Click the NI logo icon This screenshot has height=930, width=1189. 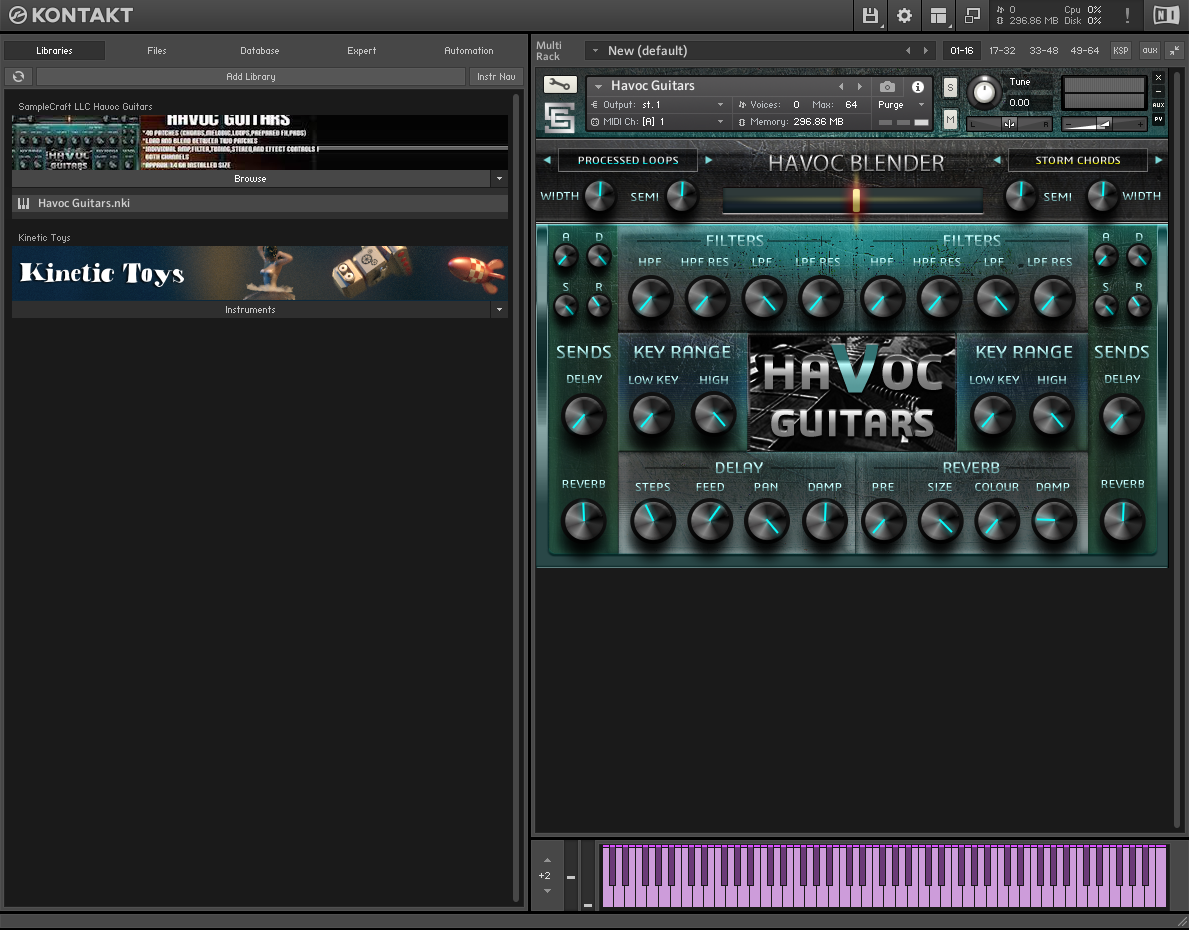[x=1165, y=15]
